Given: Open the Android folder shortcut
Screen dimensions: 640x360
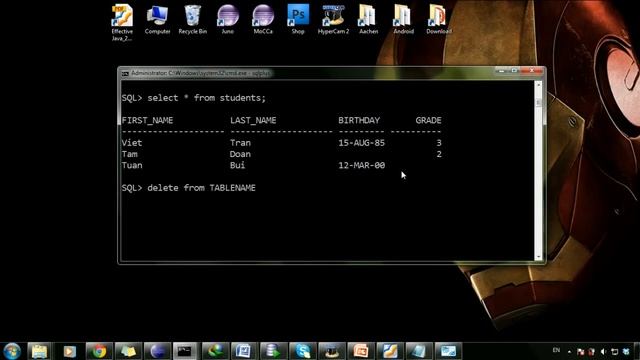Looking at the screenshot, I should point(403,20).
